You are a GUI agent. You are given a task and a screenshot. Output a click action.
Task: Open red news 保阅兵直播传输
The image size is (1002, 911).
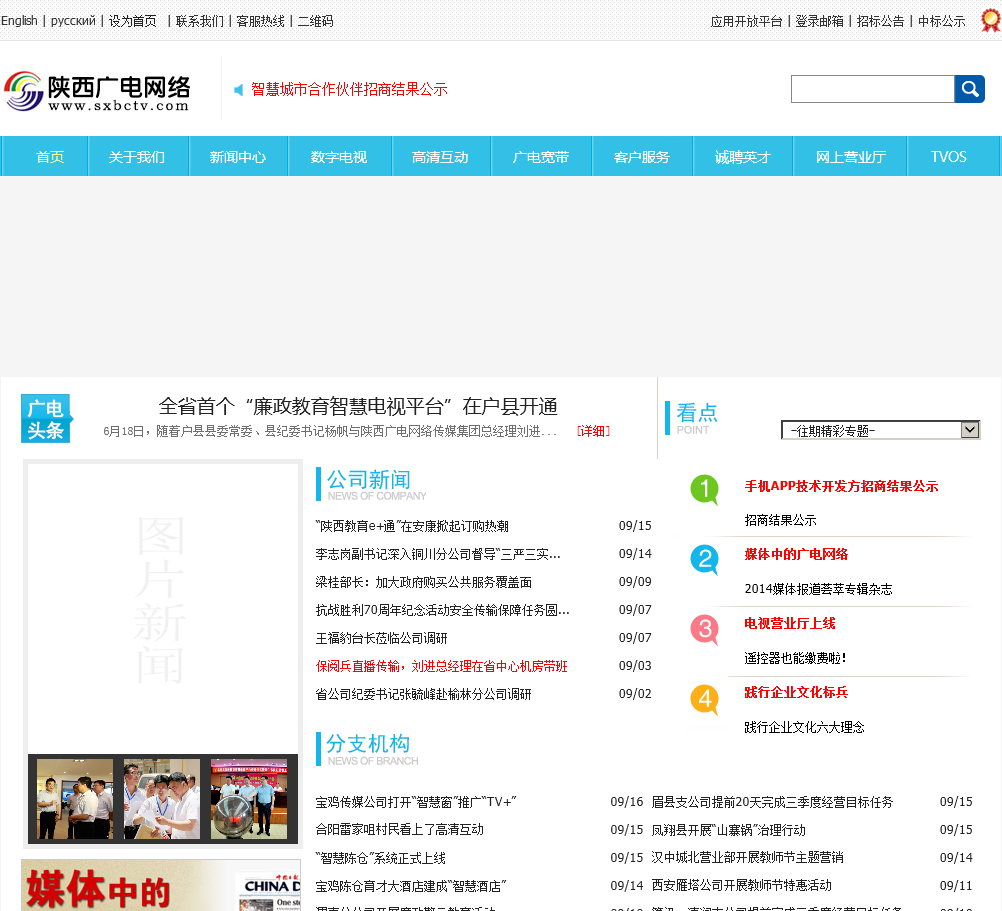click(442, 666)
